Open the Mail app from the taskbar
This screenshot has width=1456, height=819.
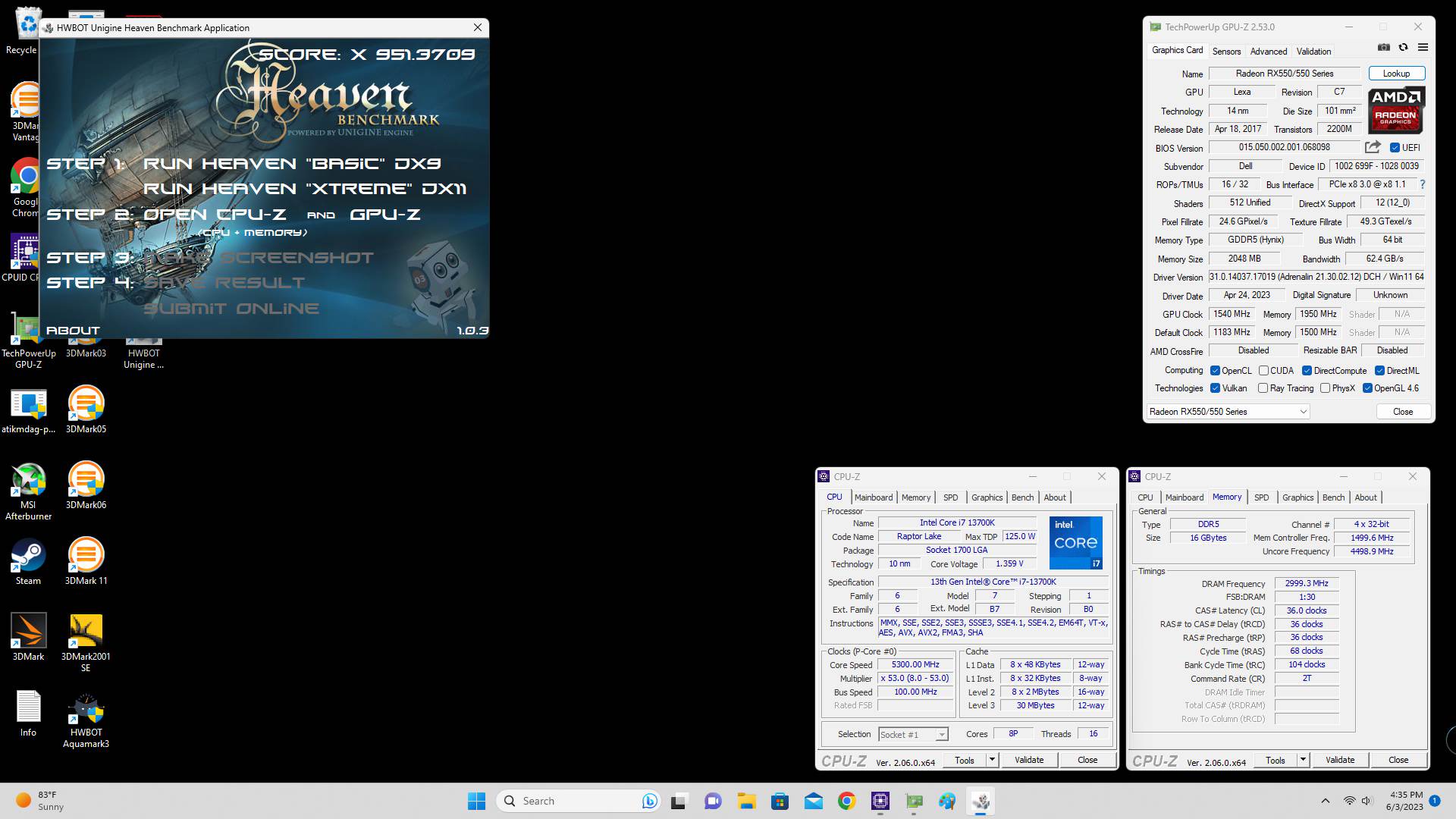[813, 801]
